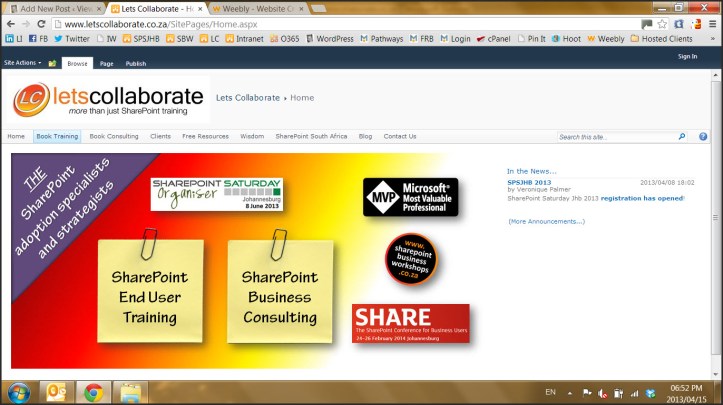The image size is (723, 405).
Task: Click the Search this site field
Action: (x=615, y=136)
